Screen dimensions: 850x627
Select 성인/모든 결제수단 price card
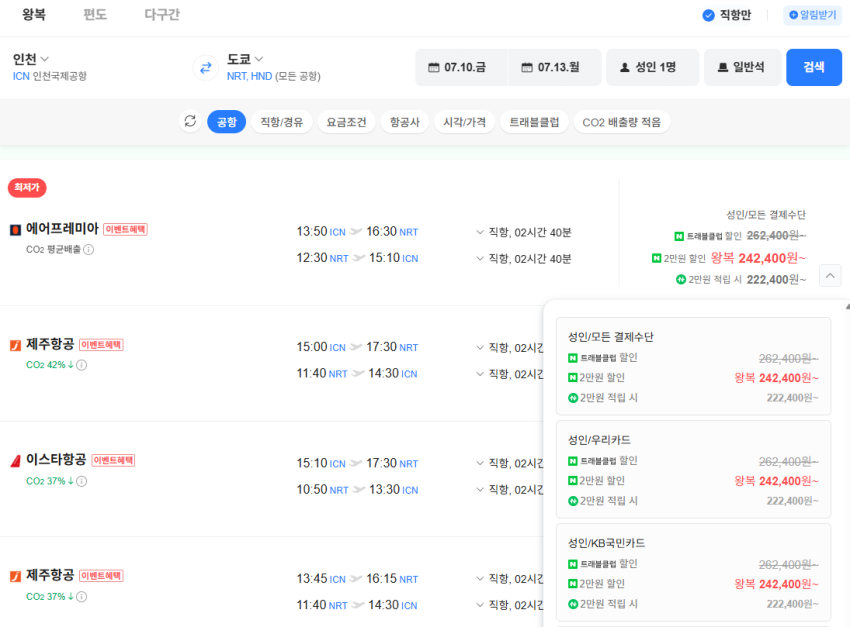coord(693,366)
